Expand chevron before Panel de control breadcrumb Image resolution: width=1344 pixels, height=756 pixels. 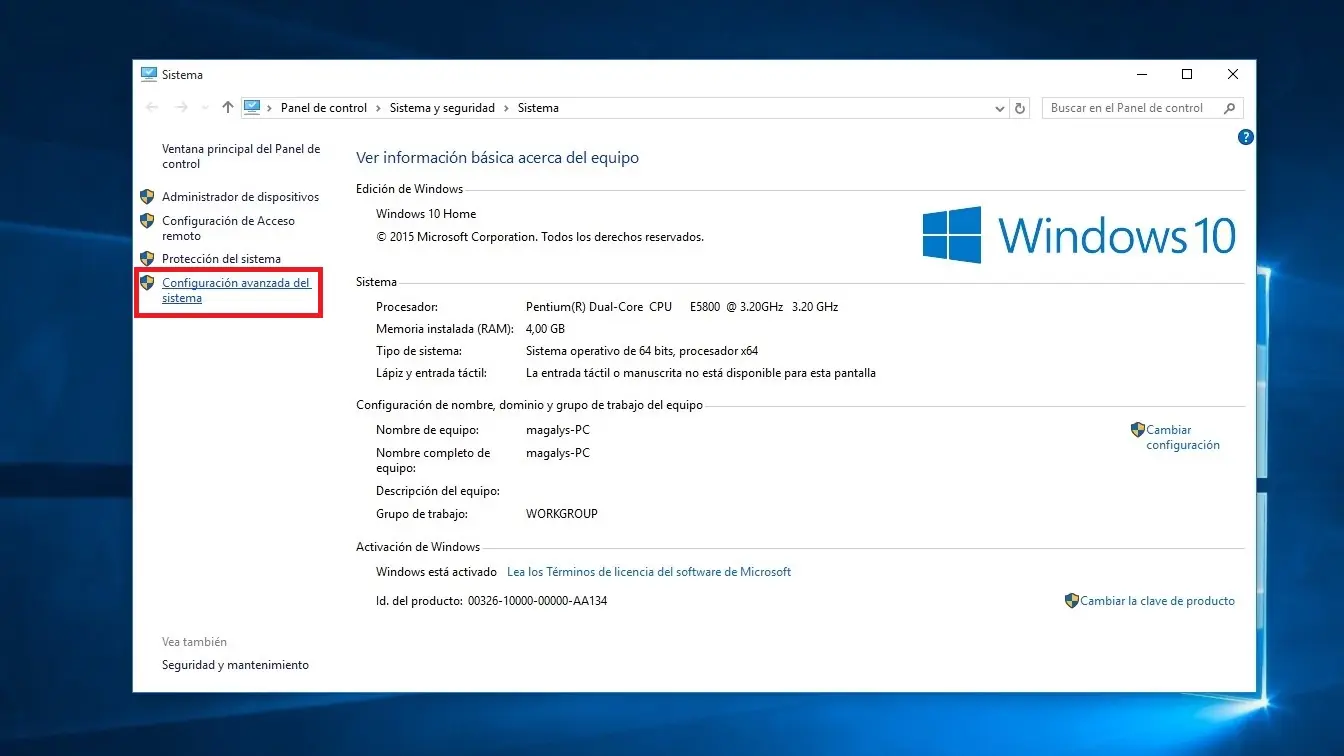pos(270,108)
